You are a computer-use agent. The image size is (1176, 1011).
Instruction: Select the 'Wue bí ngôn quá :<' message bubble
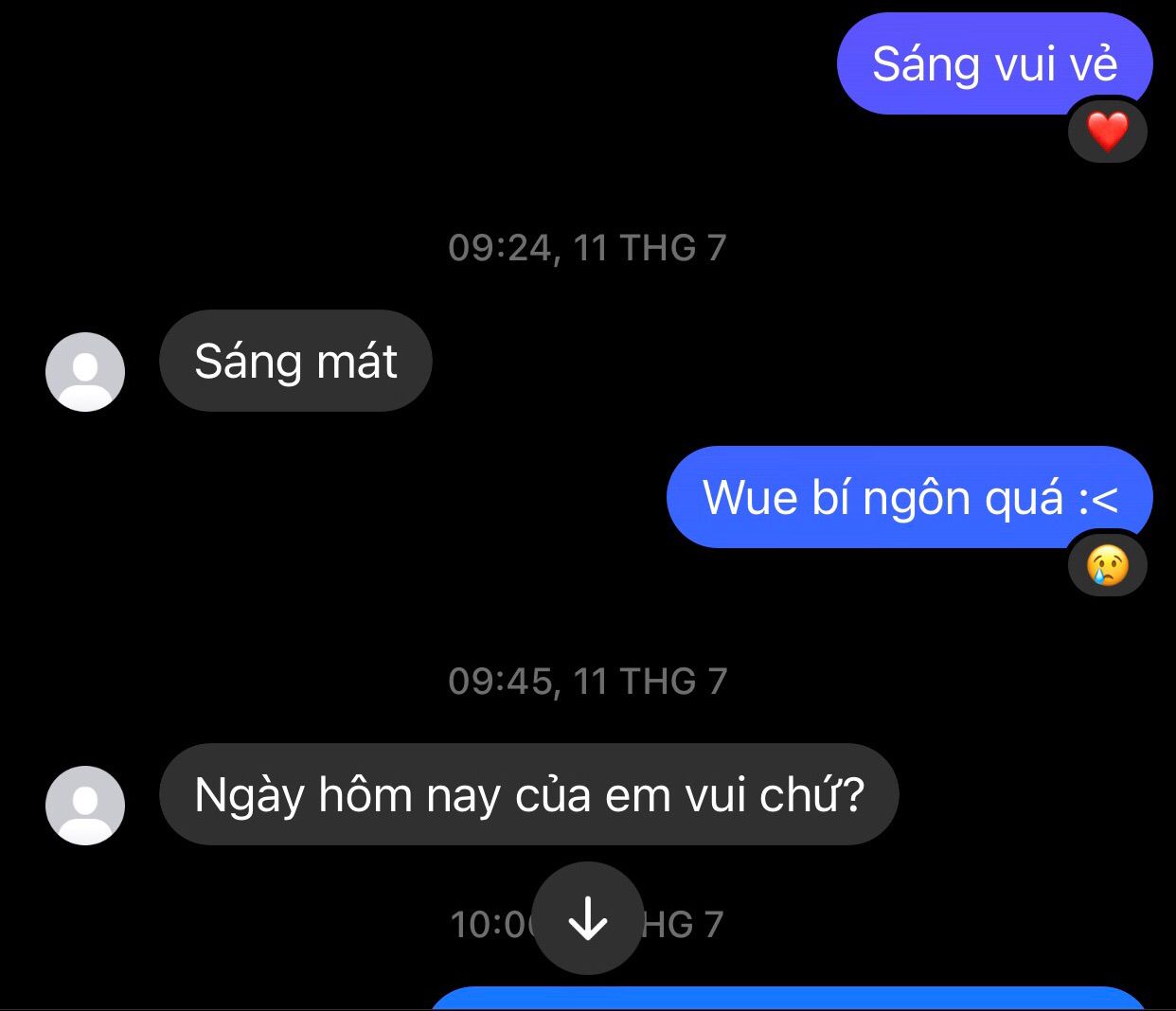point(909,497)
